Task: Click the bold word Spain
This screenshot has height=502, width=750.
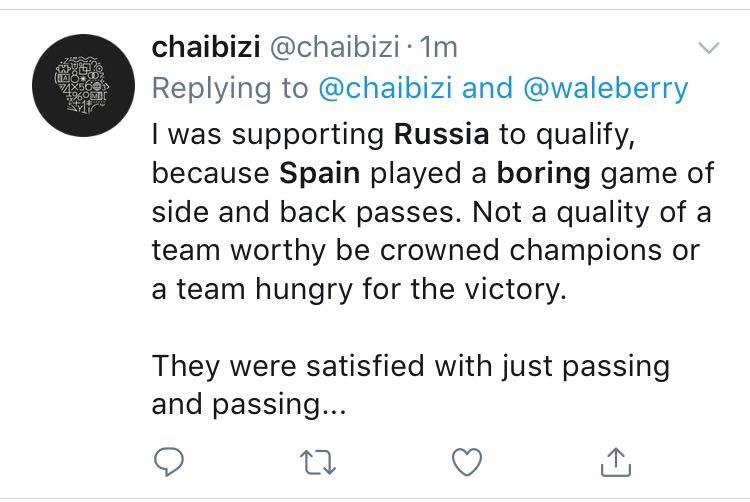Action: [319, 174]
